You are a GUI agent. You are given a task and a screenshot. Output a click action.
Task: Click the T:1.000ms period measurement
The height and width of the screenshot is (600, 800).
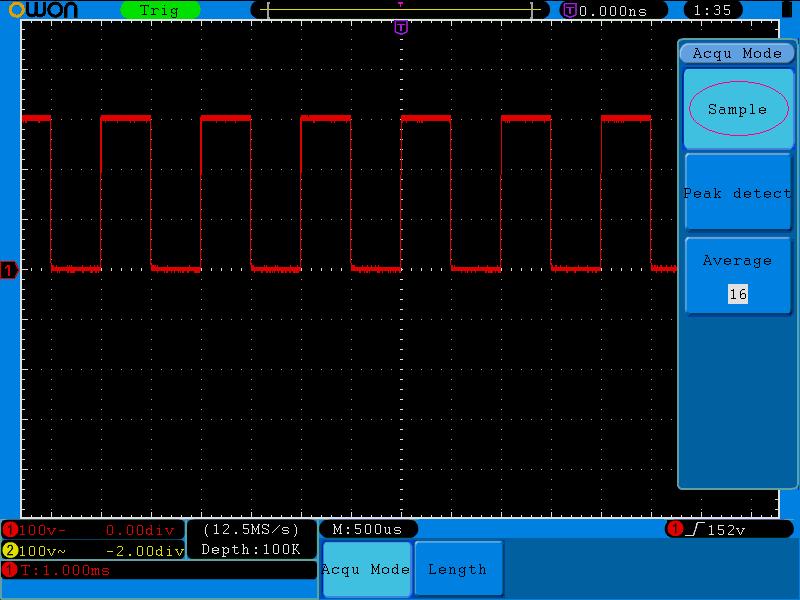pyautogui.click(x=65, y=570)
